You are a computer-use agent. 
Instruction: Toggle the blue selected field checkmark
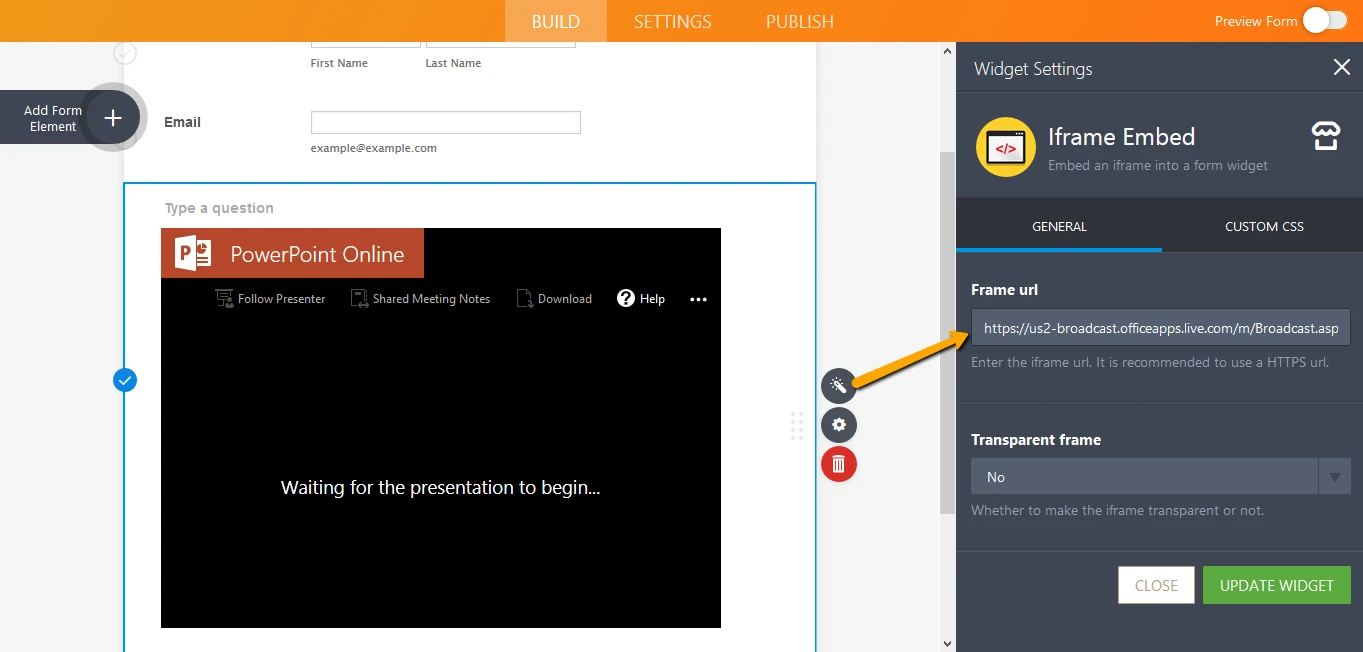pos(125,380)
